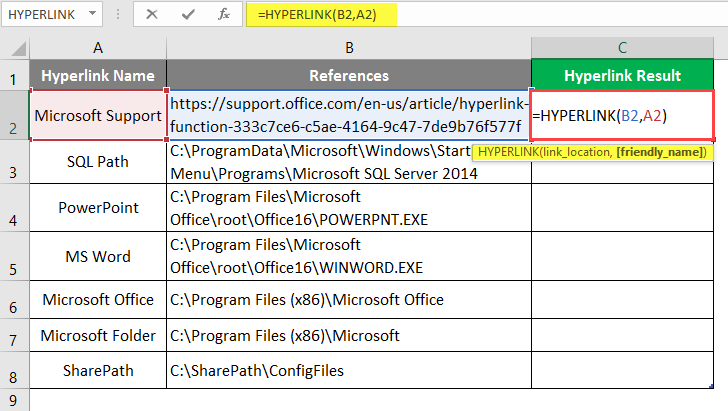728x411 pixels.
Task: Select the POWERPNT.EXE path cell
Action: [x=349, y=208]
